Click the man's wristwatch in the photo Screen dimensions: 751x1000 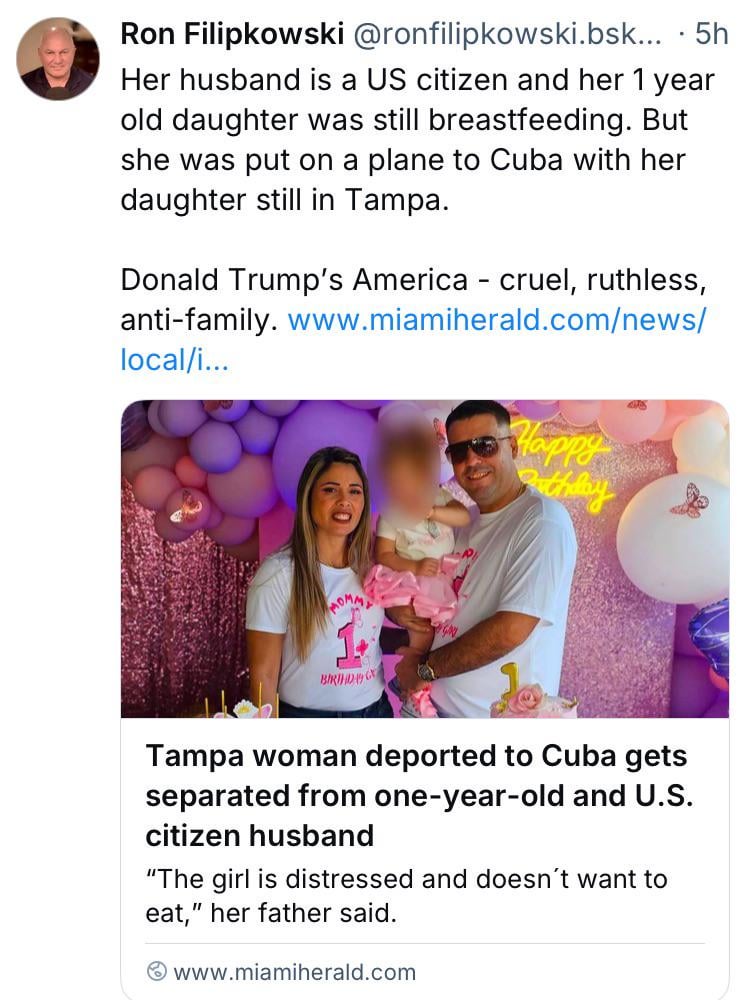point(427,672)
